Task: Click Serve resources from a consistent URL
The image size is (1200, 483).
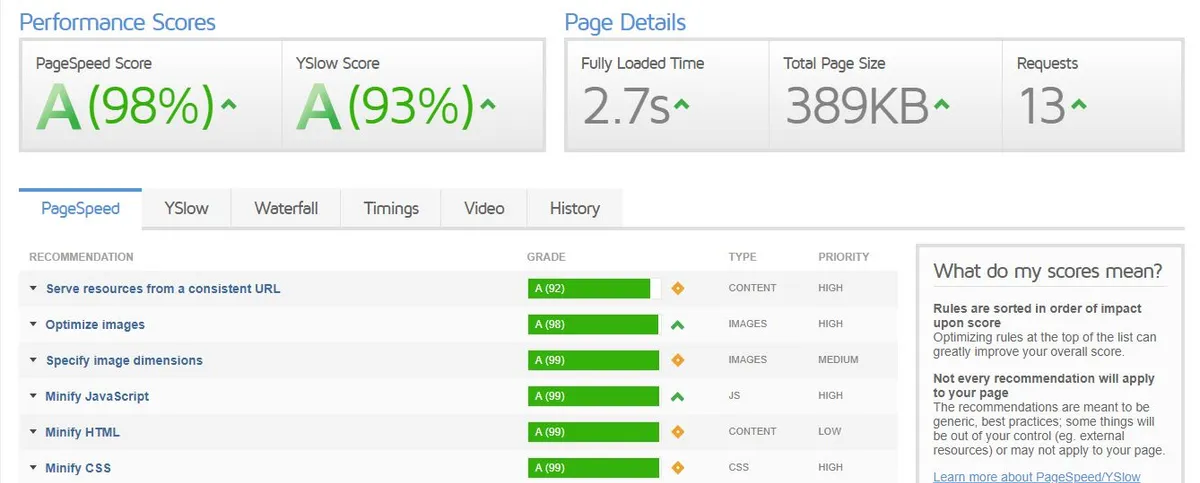Action: pos(163,289)
